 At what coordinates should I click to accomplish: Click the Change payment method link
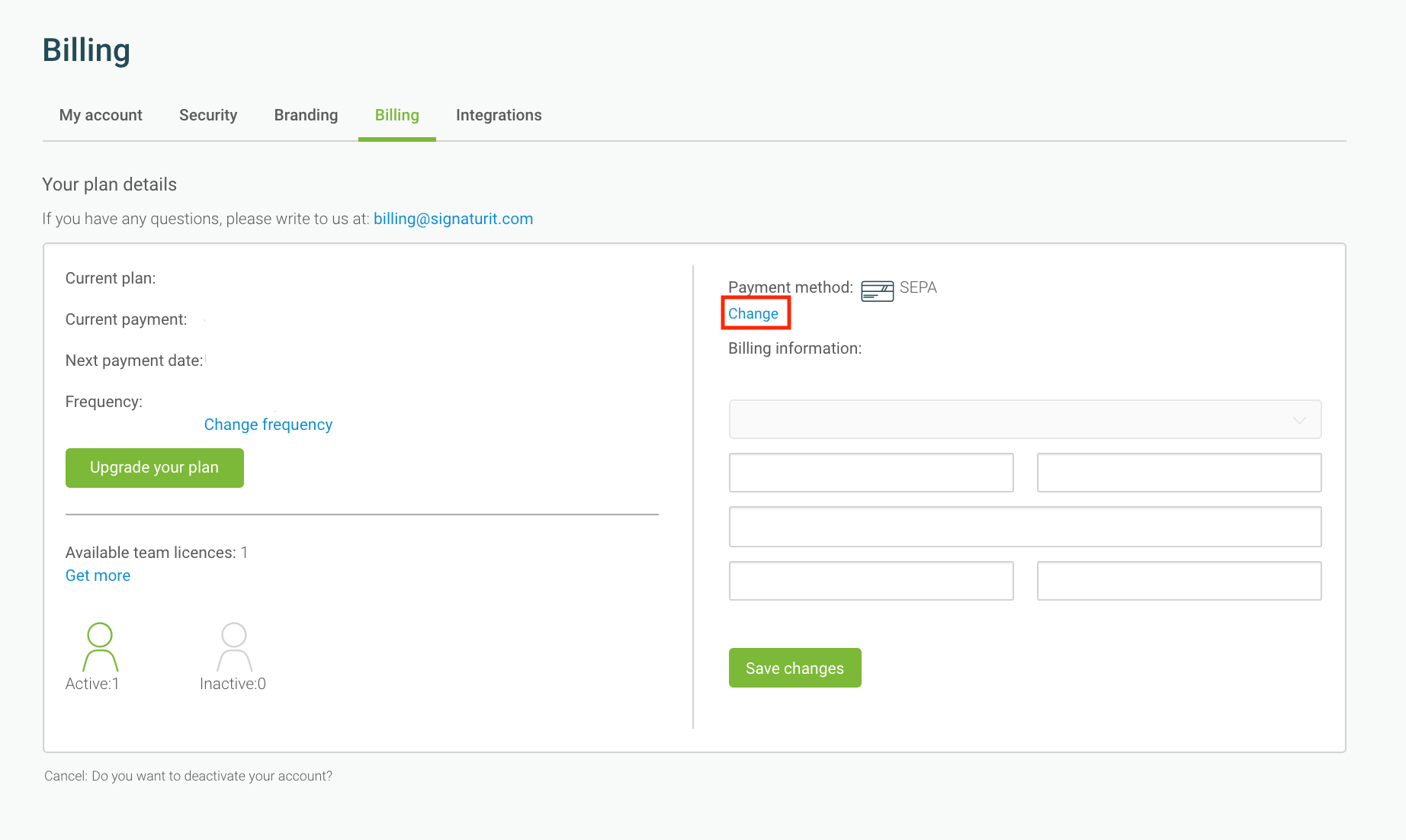(x=753, y=313)
